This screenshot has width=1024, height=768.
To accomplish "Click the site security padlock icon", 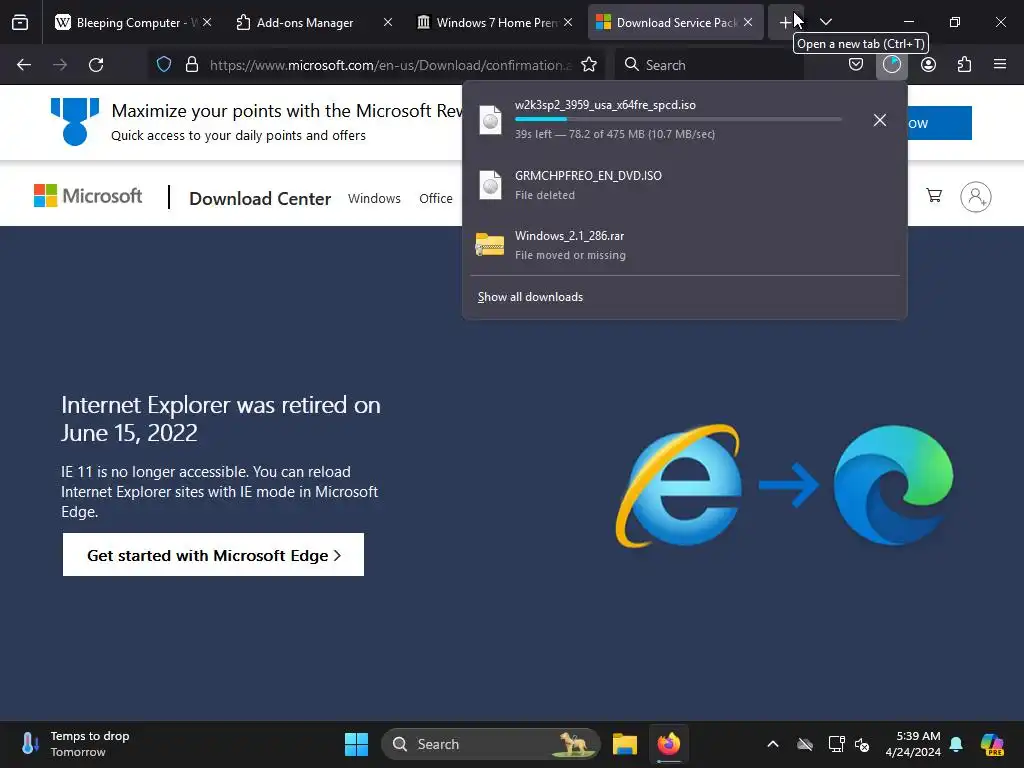I will click(191, 64).
